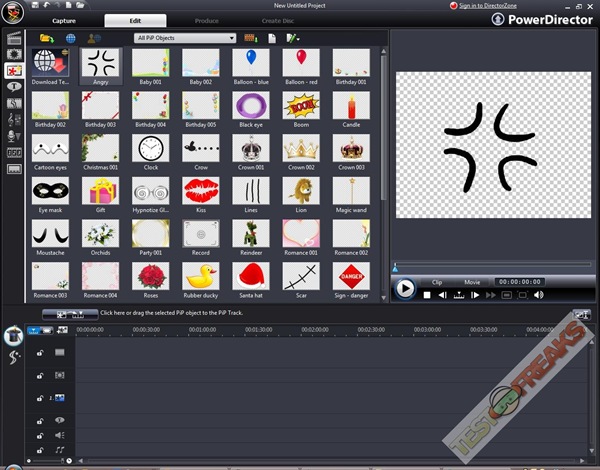Mute the preview volume speaker
The height and width of the screenshot is (470, 600).
[x=538, y=295]
